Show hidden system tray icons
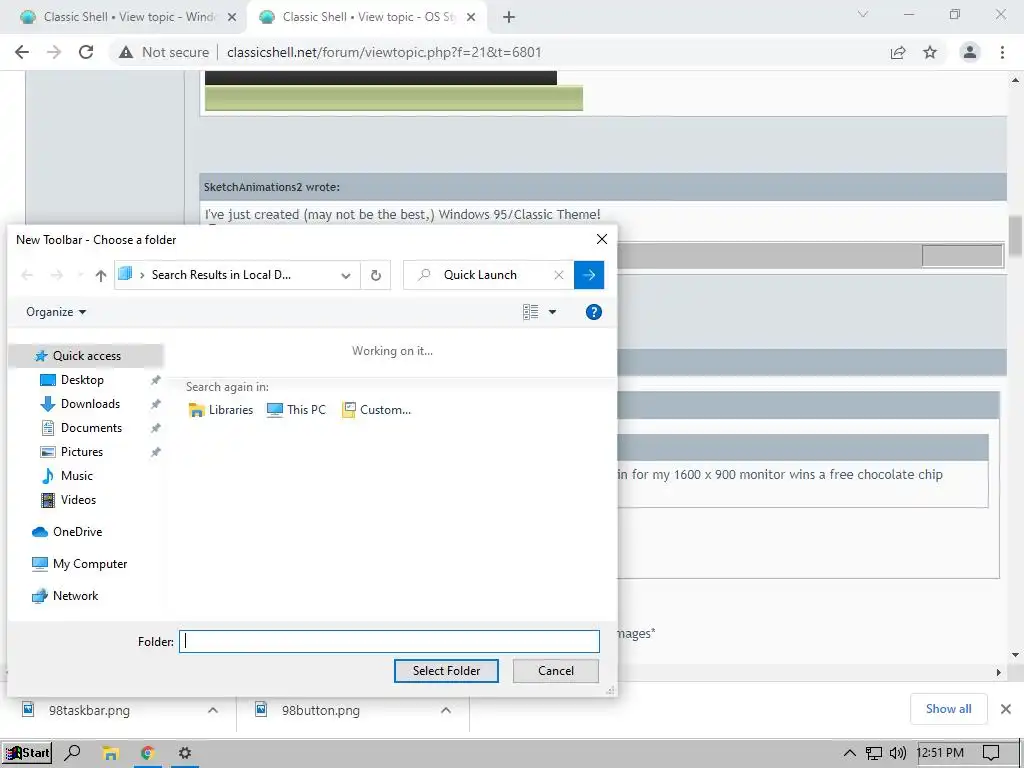Viewport: 1024px width, 768px height. 849,753
